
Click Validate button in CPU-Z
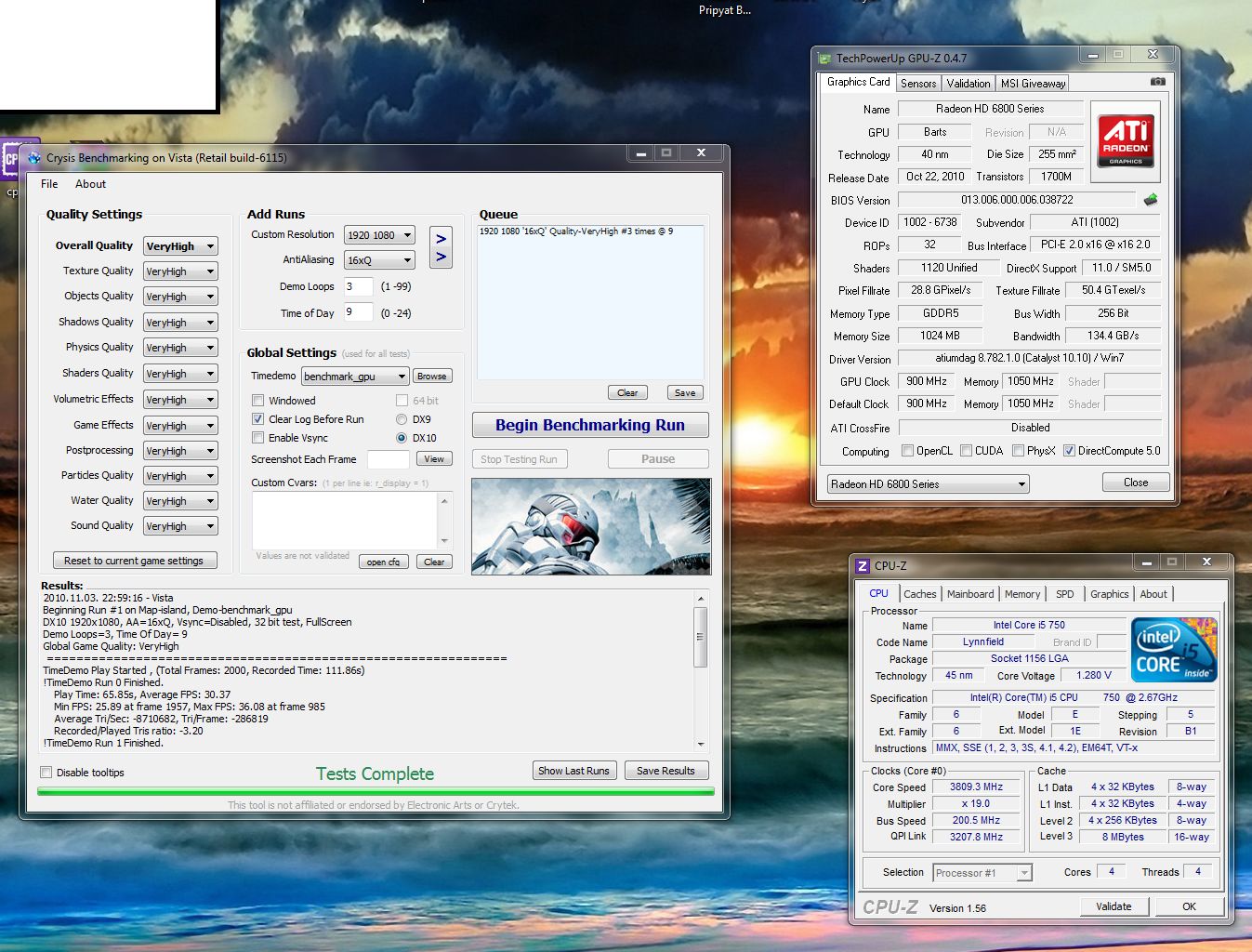(x=1114, y=906)
